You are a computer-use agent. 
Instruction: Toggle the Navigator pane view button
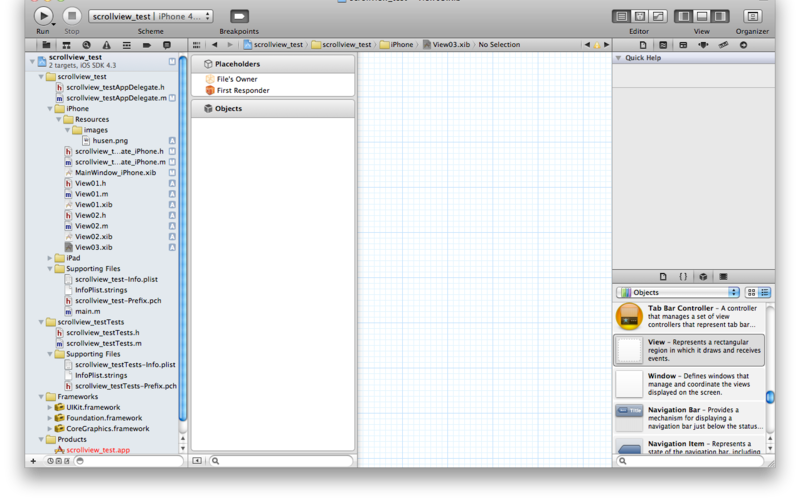click(x=684, y=16)
